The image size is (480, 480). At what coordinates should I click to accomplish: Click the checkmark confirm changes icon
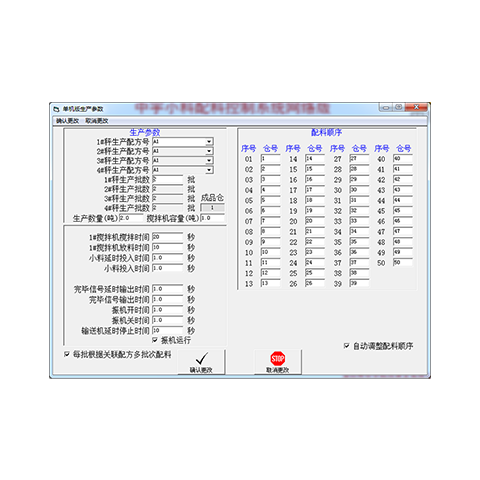(x=202, y=358)
